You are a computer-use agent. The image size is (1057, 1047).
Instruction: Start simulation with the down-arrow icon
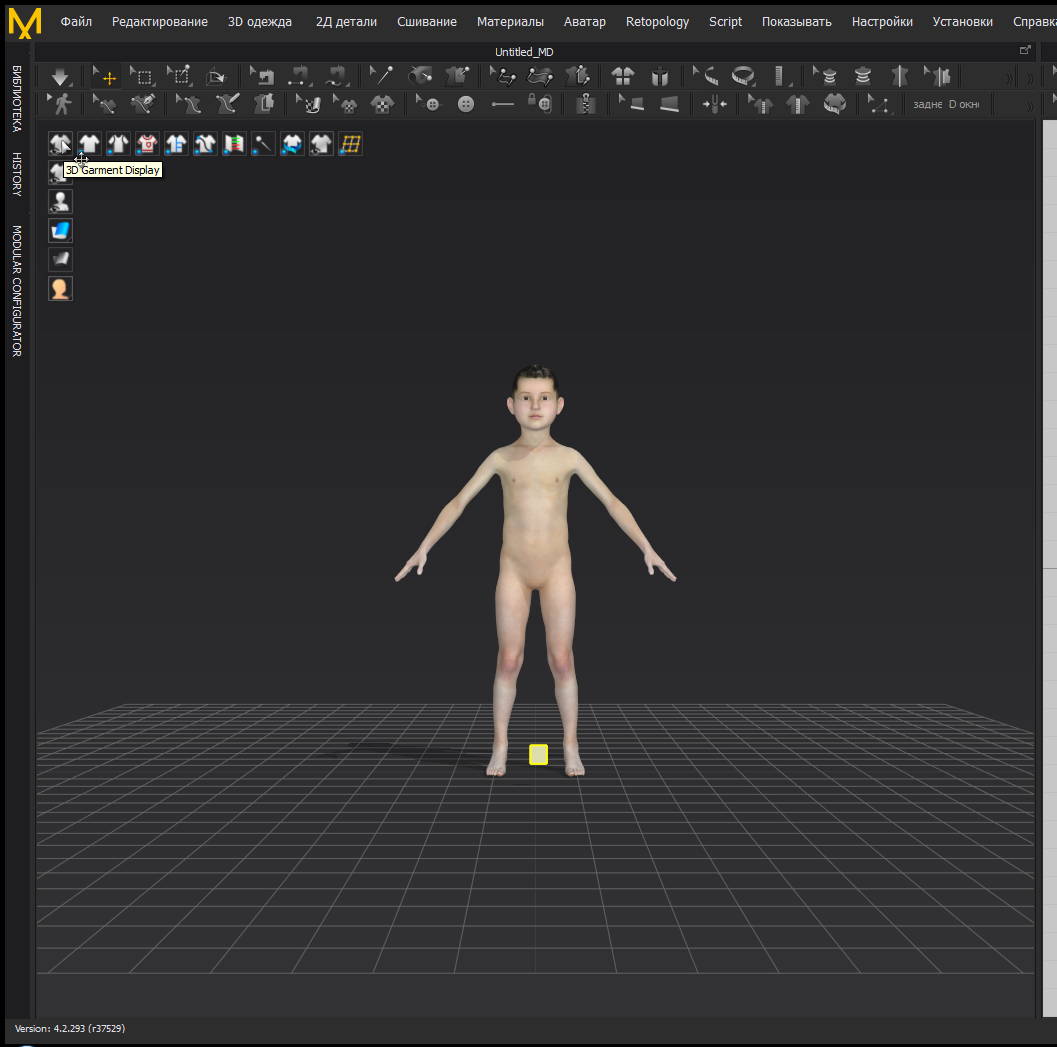[x=61, y=77]
